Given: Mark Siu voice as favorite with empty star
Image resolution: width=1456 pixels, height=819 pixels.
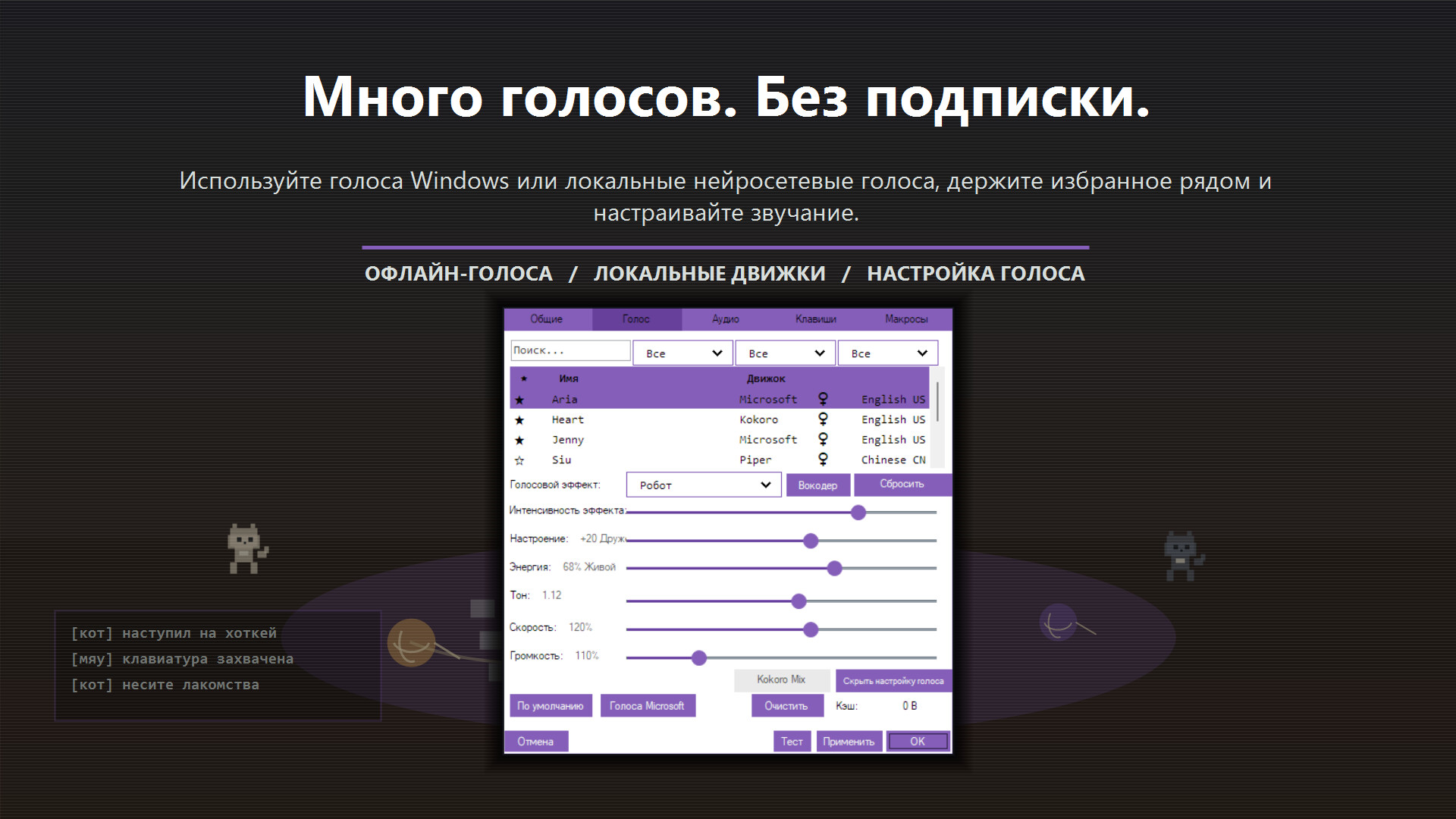Looking at the screenshot, I should (519, 460).
